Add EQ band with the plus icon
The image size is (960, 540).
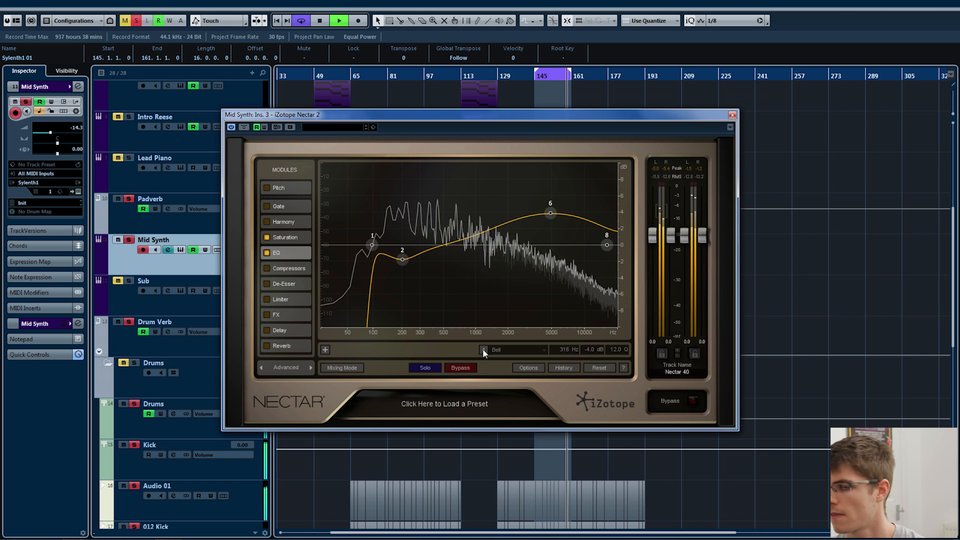click(325, 350)
